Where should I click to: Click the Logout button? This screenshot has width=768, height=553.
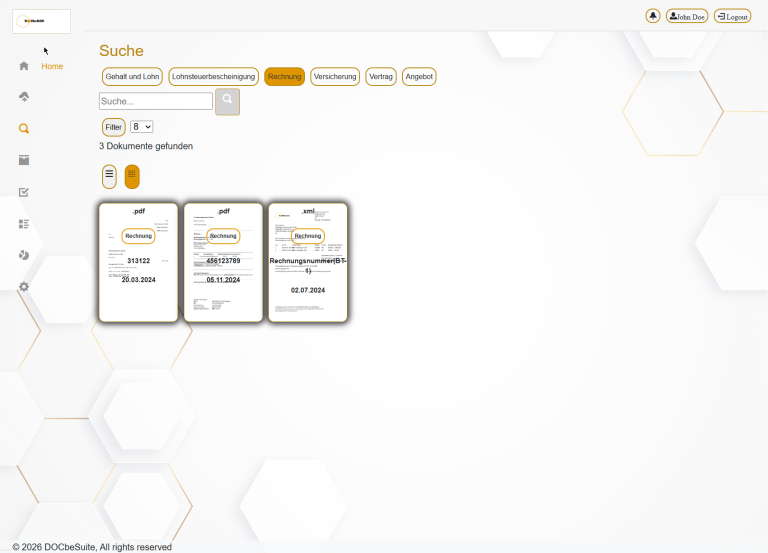tap(732, 16)
